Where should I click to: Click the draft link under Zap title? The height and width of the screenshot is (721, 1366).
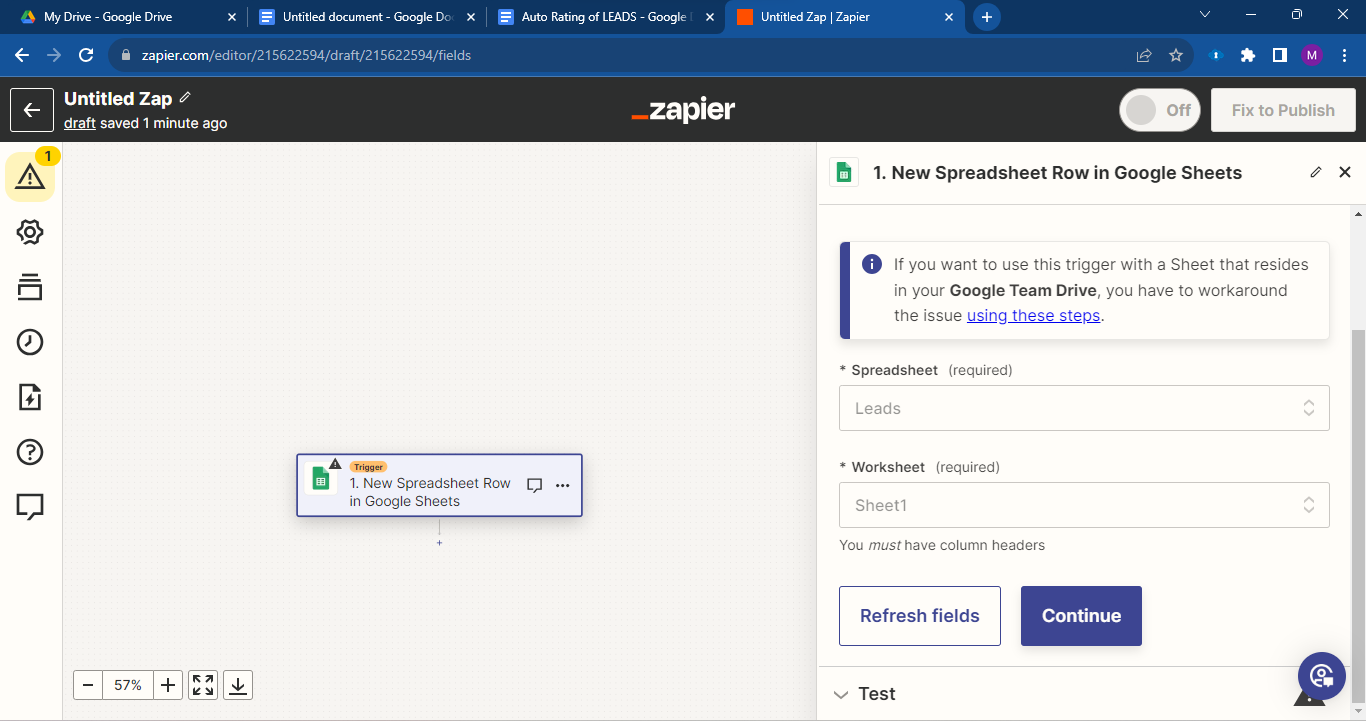tap(80, 123)
